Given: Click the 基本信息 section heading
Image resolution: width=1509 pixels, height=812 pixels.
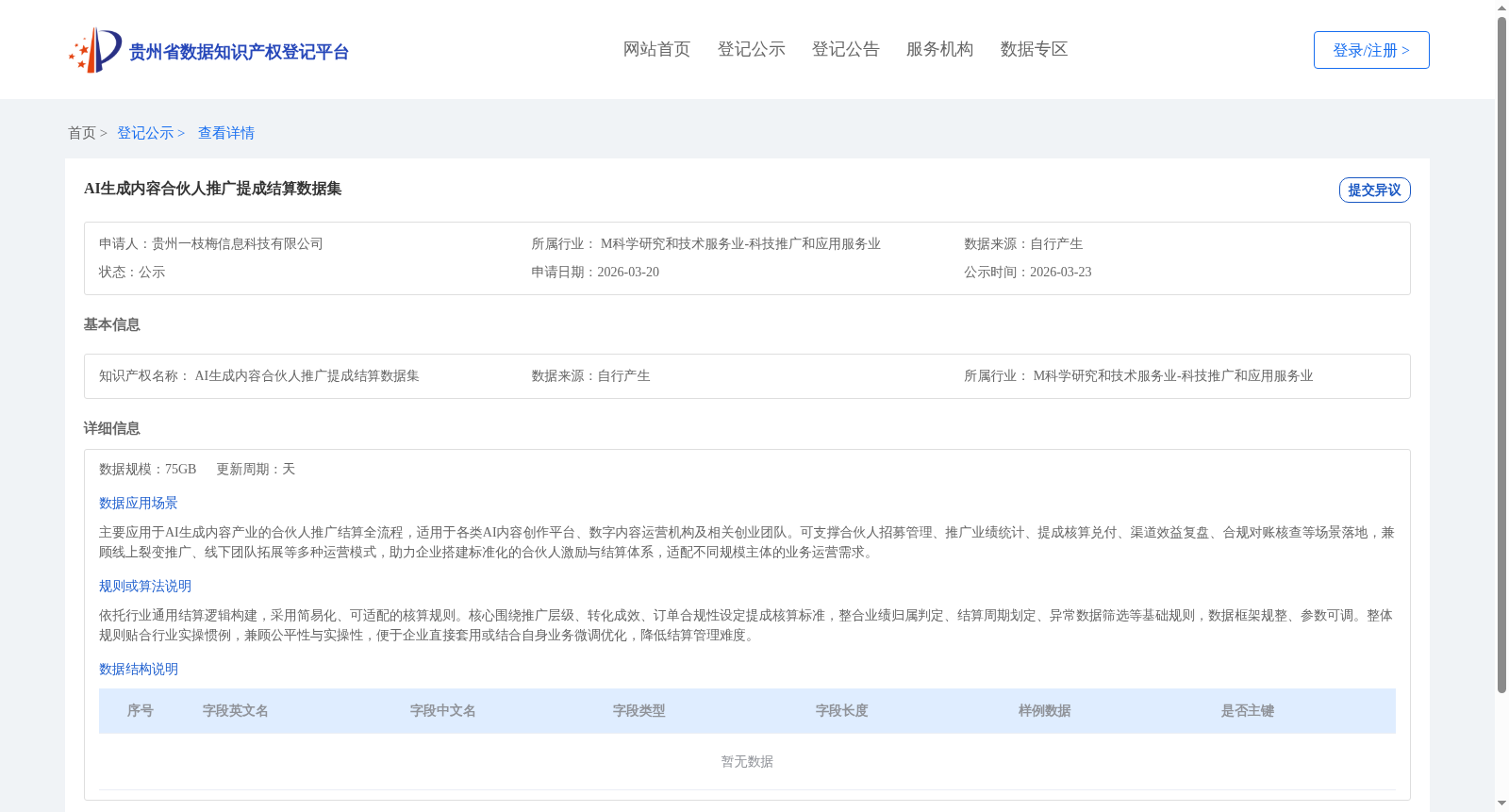Looking at the screenshot, I should click(111, 324).
